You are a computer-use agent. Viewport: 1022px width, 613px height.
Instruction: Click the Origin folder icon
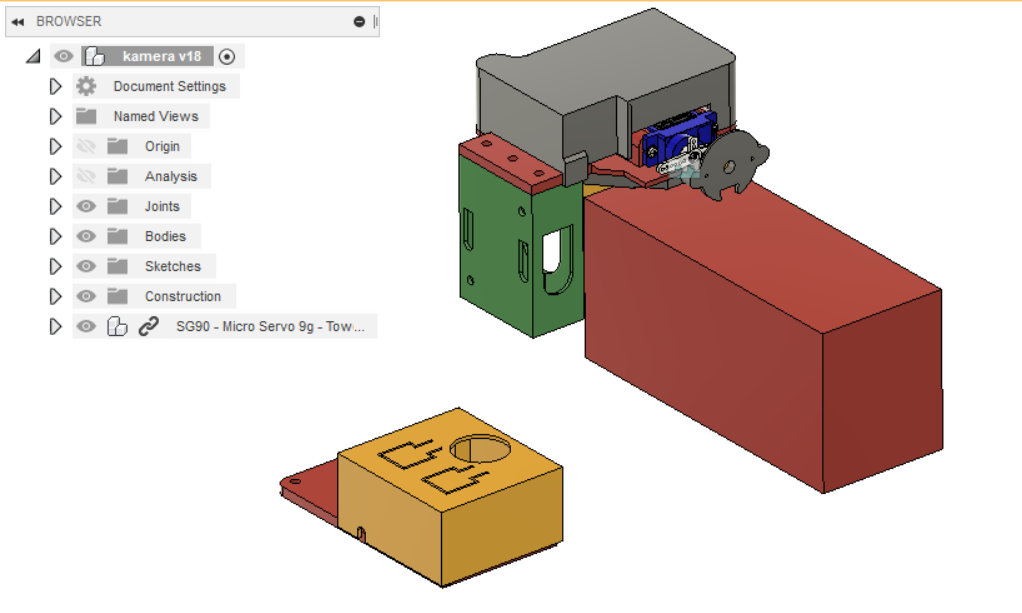point(117,146)
